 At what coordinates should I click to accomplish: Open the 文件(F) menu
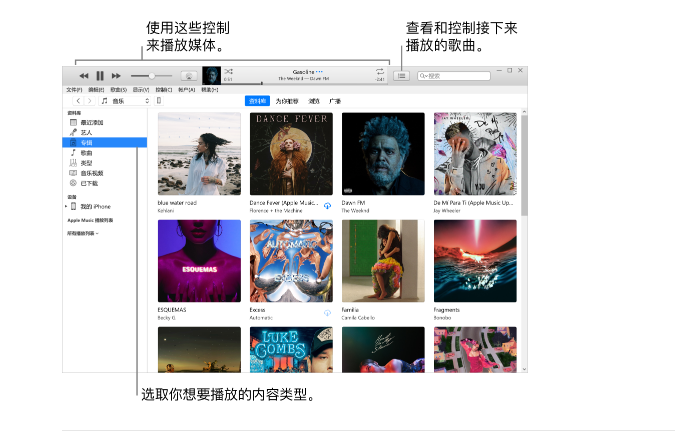(74, 90)
